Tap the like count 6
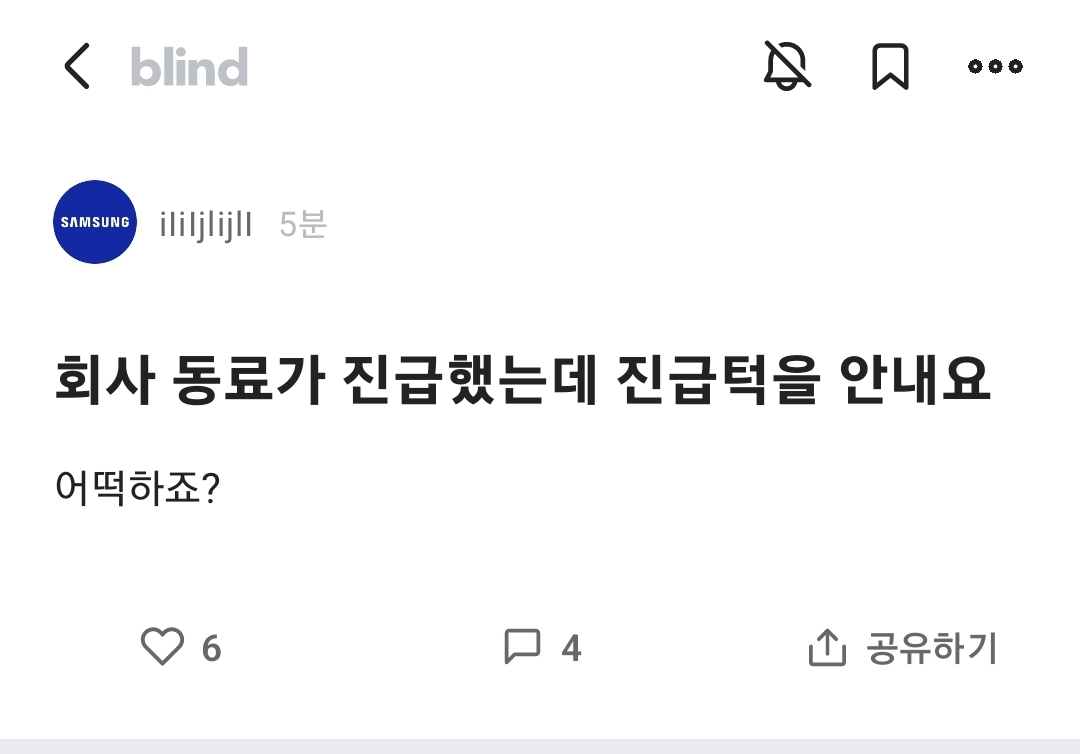 (211, 649)
